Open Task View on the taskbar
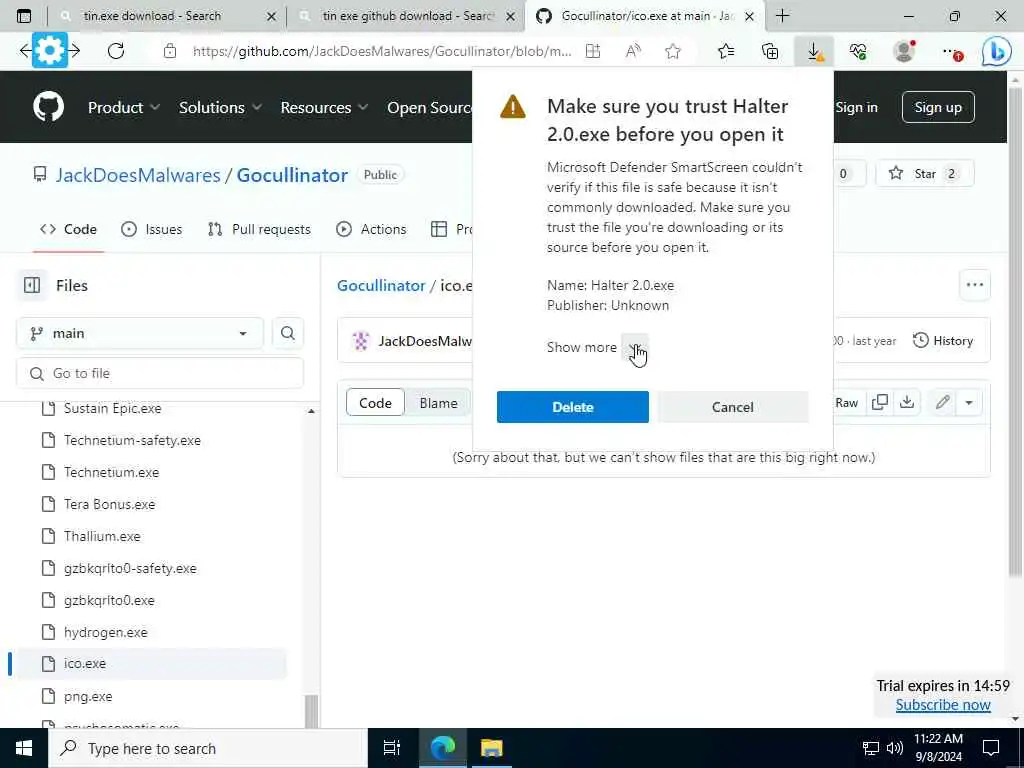The height and width of the screenshot is (768, 1024). [x=391, y=748]
